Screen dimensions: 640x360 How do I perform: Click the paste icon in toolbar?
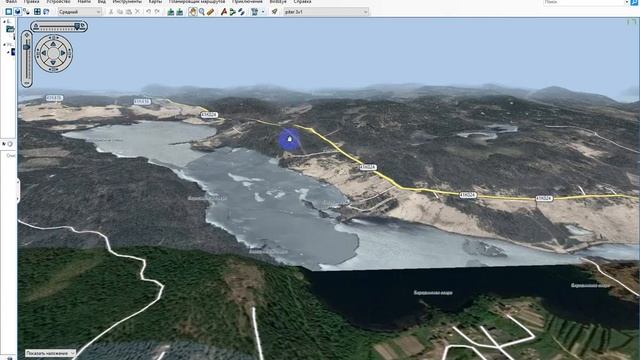(x=129, y=12)
